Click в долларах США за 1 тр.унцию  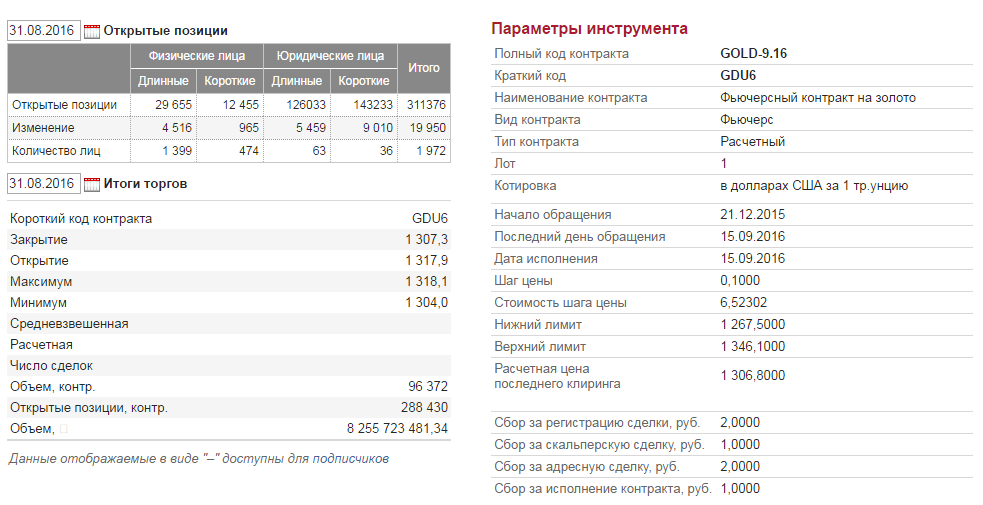coord(814,186)
